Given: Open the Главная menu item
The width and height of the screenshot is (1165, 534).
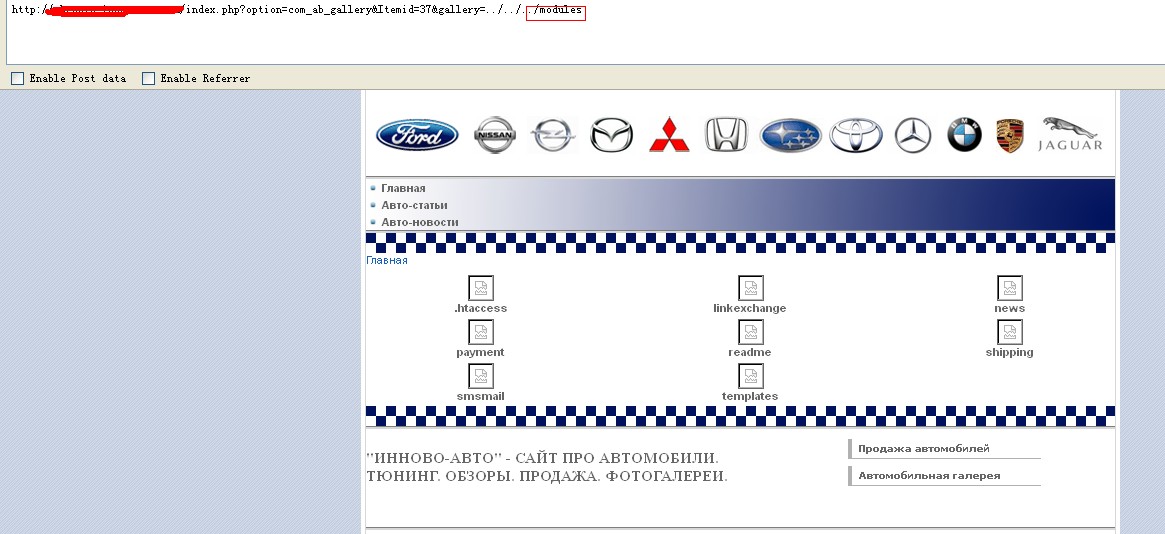Looking at the screenshot, I should click(403, 188).
